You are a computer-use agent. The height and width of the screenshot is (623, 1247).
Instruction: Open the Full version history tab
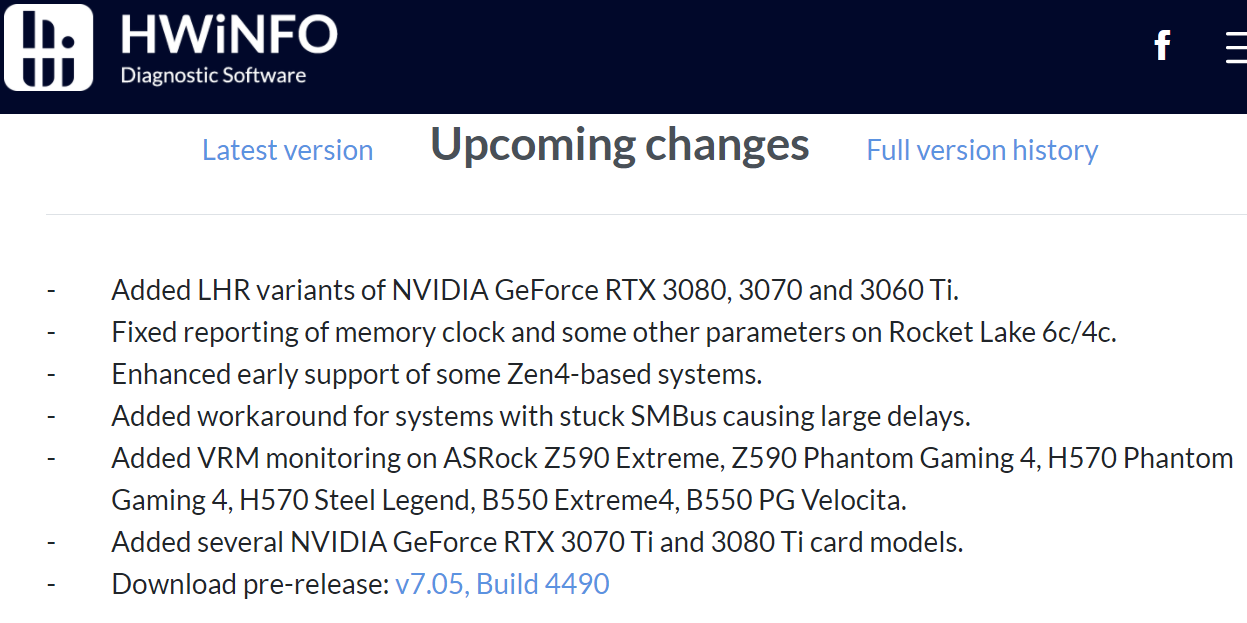(982, 150)
